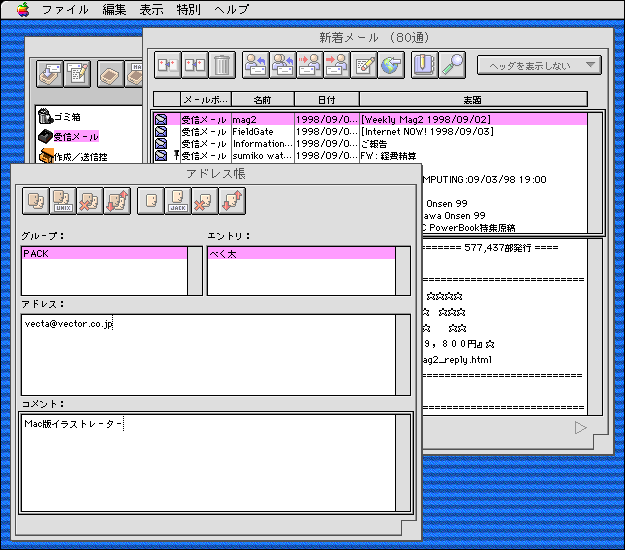Open the 編集 menu

[x=114, y=9]
